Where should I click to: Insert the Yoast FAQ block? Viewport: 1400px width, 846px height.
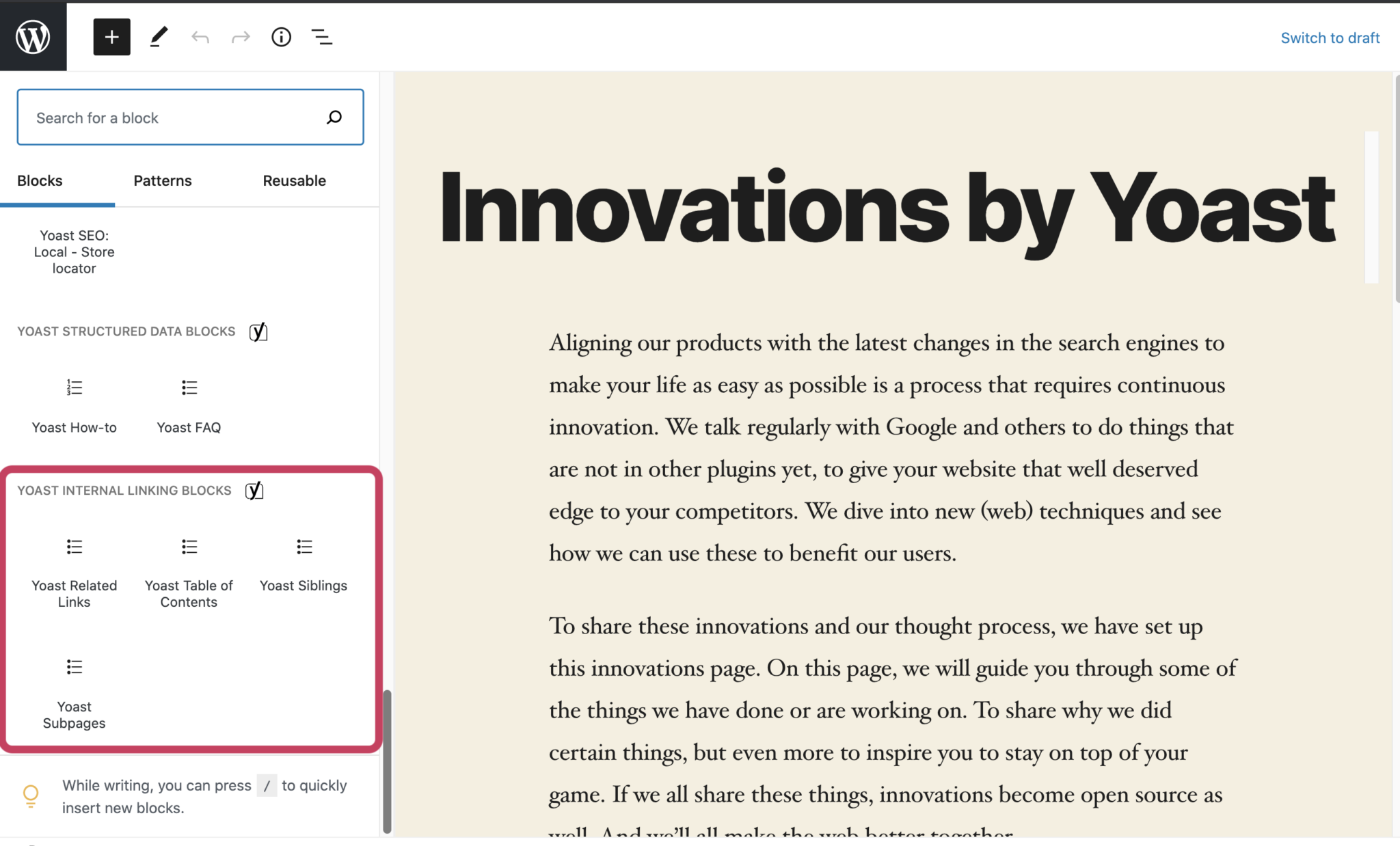click(x=189, y=403)
